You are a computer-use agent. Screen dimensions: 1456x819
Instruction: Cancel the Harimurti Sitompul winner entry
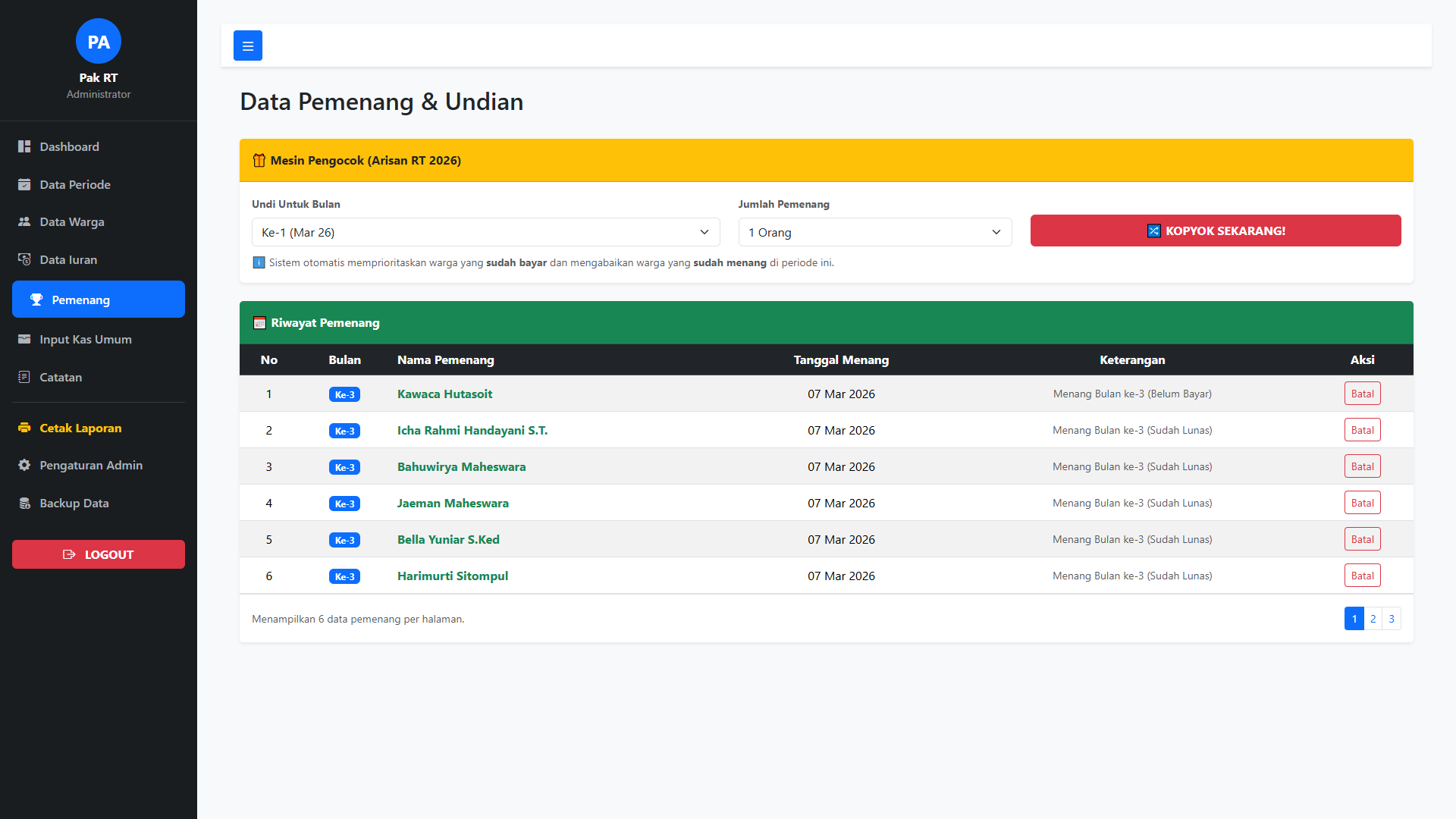tap(1362, 576)
